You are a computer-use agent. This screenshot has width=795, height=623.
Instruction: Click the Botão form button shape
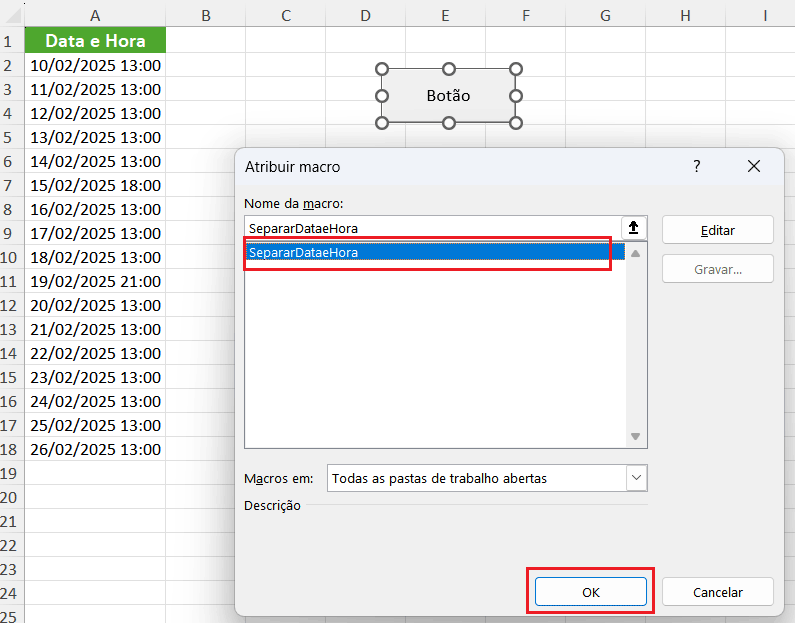448,96
